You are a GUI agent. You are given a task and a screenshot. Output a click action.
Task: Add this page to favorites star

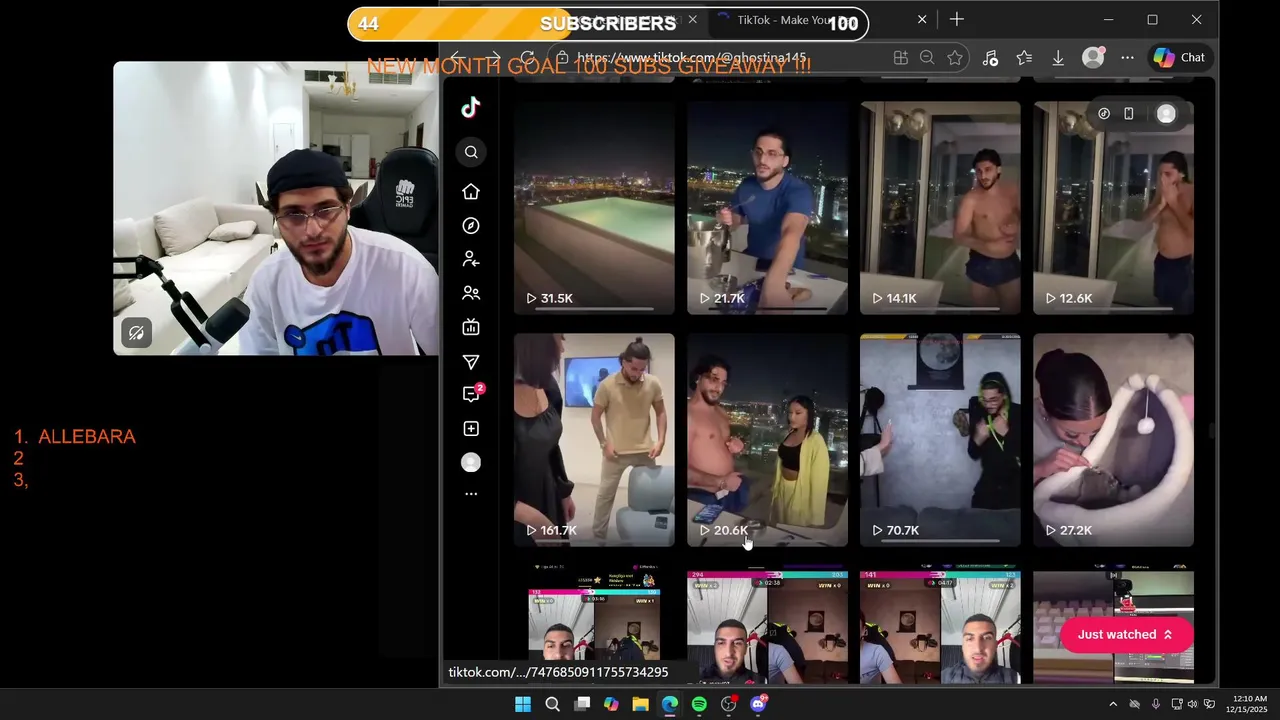955,58
